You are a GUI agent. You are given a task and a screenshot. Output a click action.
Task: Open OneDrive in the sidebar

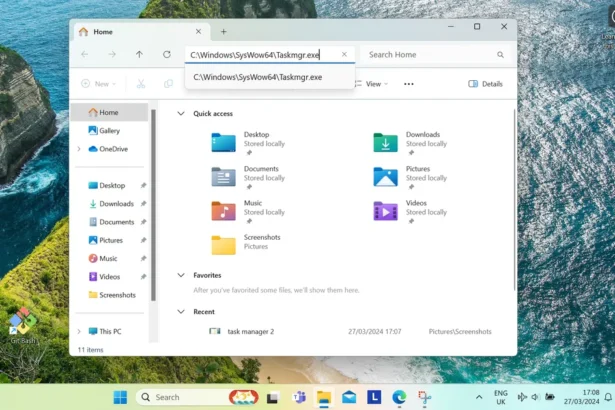(108, 149)
